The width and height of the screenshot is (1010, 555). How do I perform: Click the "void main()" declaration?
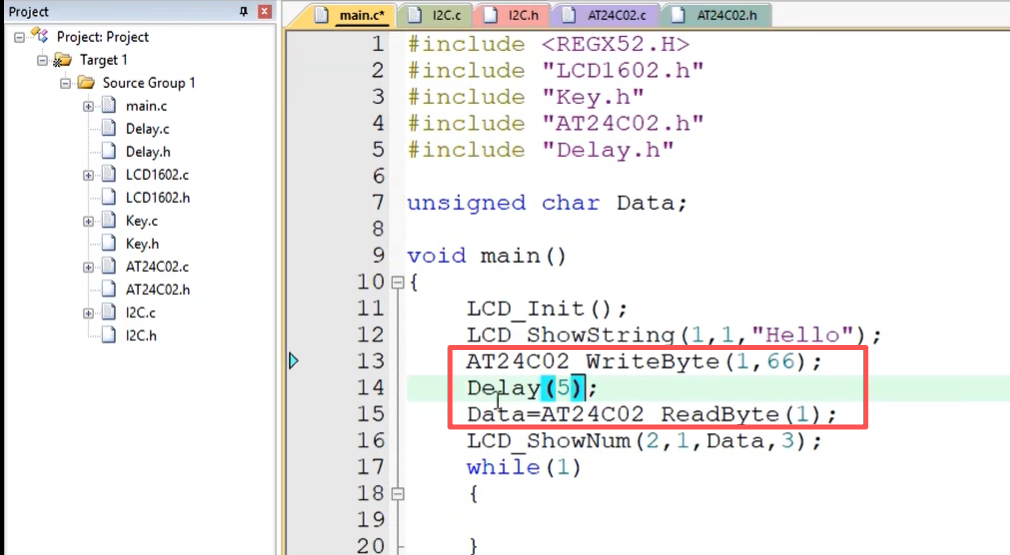click(x=487, y=256)
